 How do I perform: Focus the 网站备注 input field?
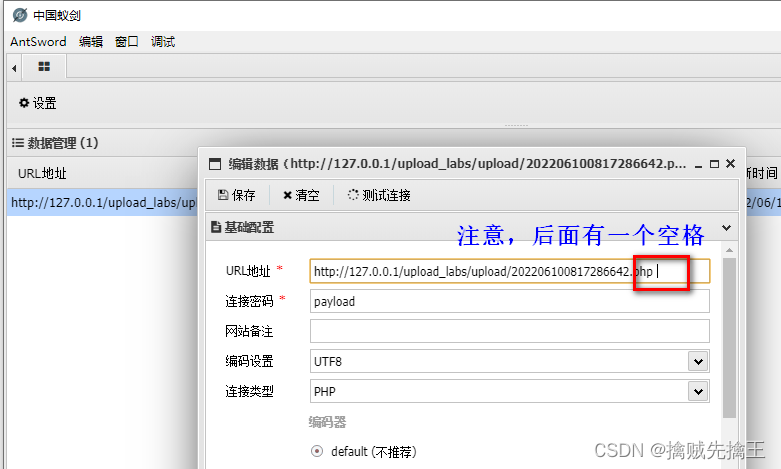pyautogui.click(x=510, y=331)
